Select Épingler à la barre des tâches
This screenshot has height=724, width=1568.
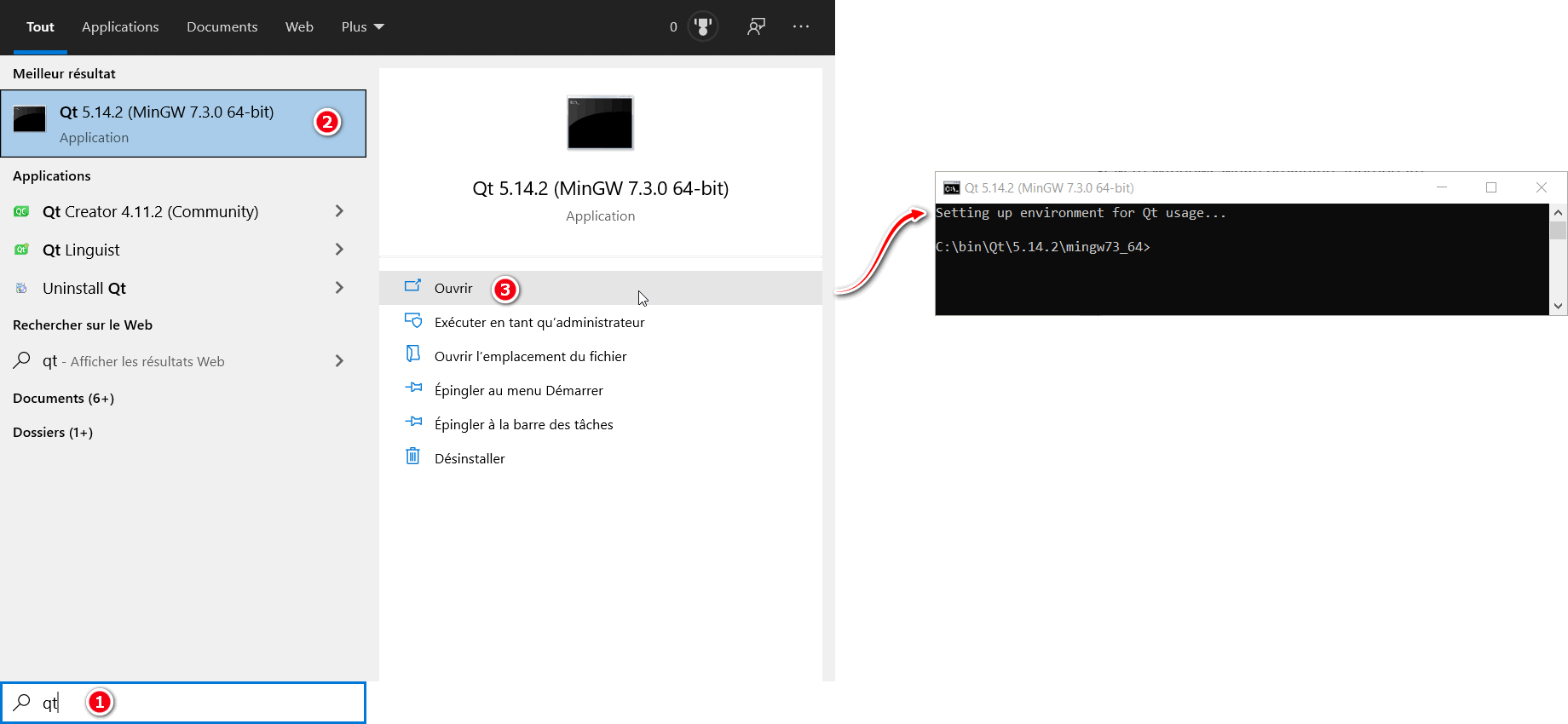point(601,424)
